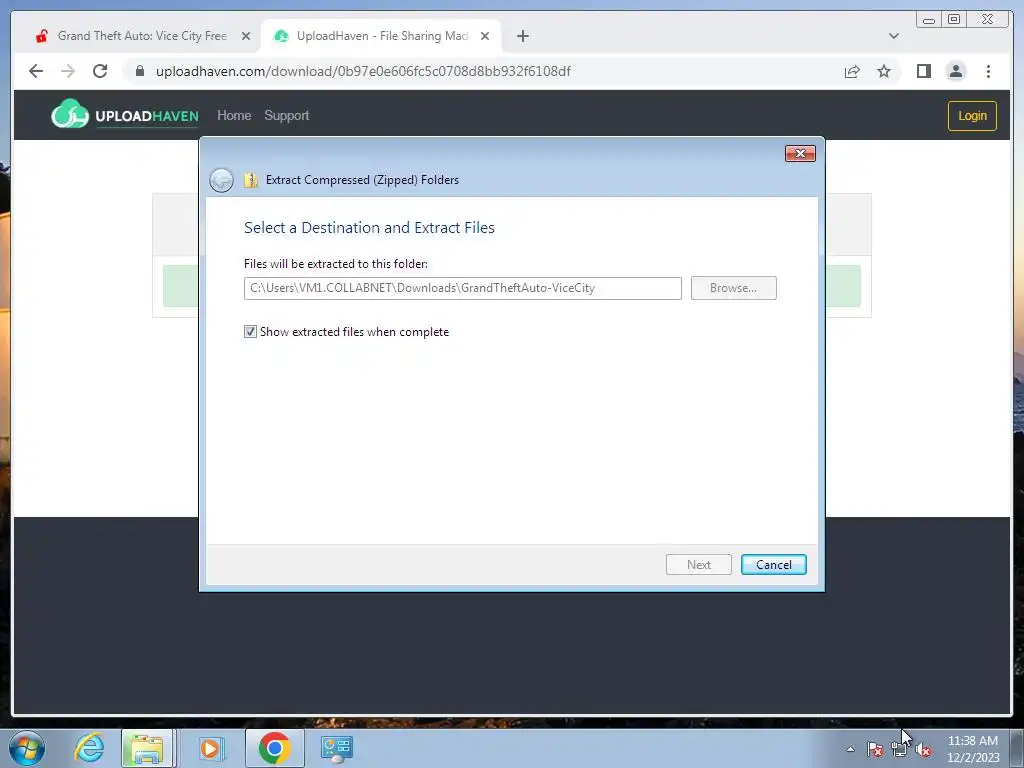Switch to Chrome on the taskbar
This screenshot has height=768, width=1024.
pyautogui.click(x=274, y=748)
